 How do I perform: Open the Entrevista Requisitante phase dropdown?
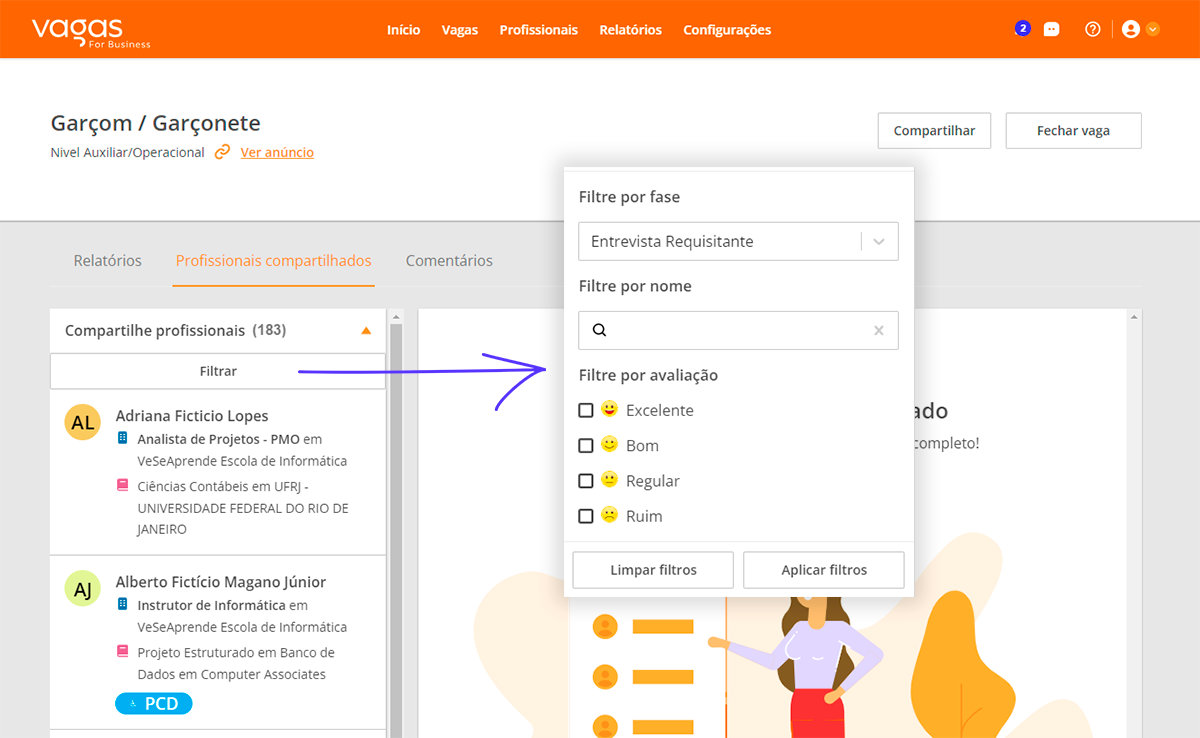pyautogui.click(x=738, y=241)
